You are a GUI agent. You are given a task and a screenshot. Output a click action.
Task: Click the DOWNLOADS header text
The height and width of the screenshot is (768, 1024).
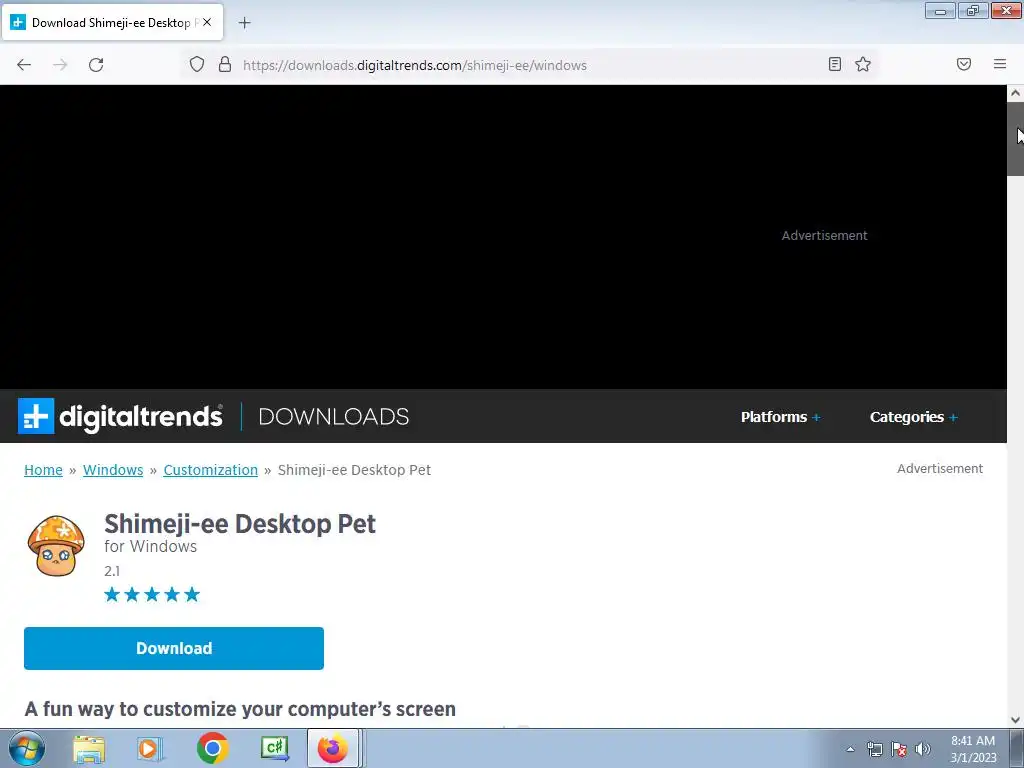click(334, 417)
